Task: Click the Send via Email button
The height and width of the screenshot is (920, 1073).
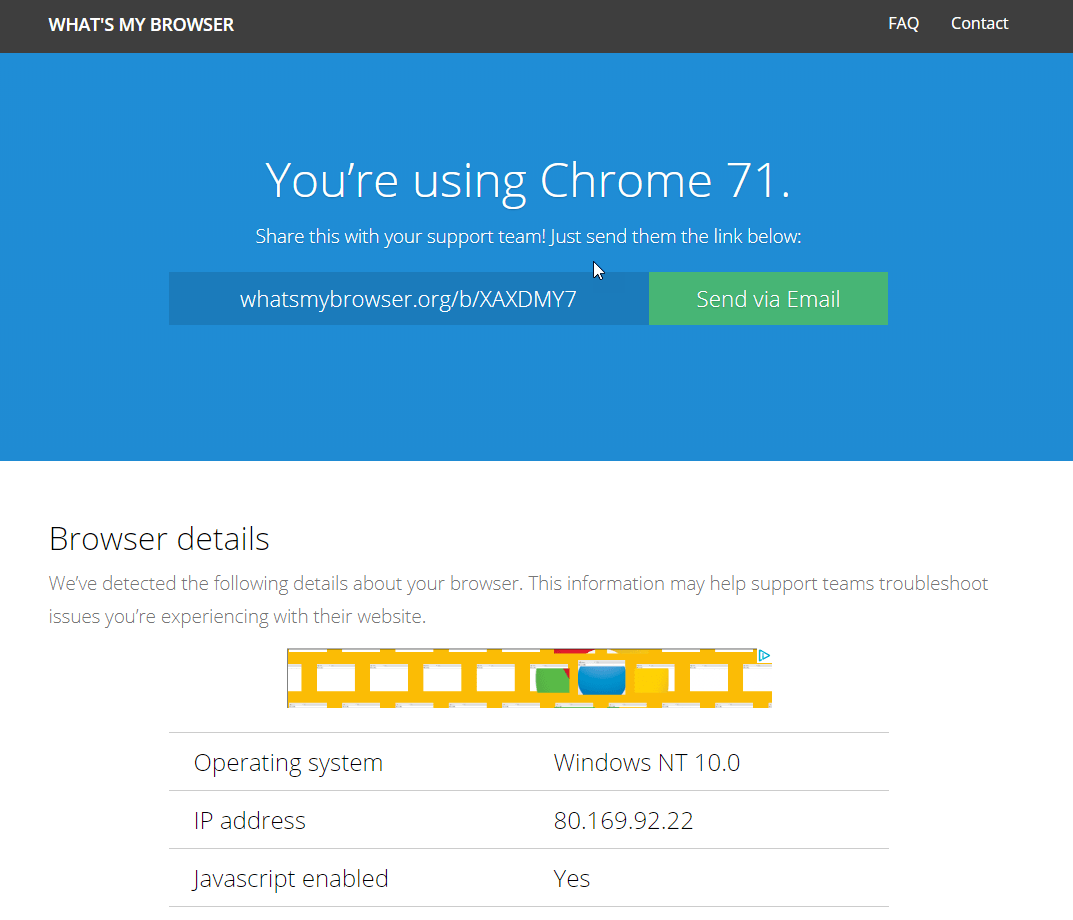Action: tap(768, 298)
